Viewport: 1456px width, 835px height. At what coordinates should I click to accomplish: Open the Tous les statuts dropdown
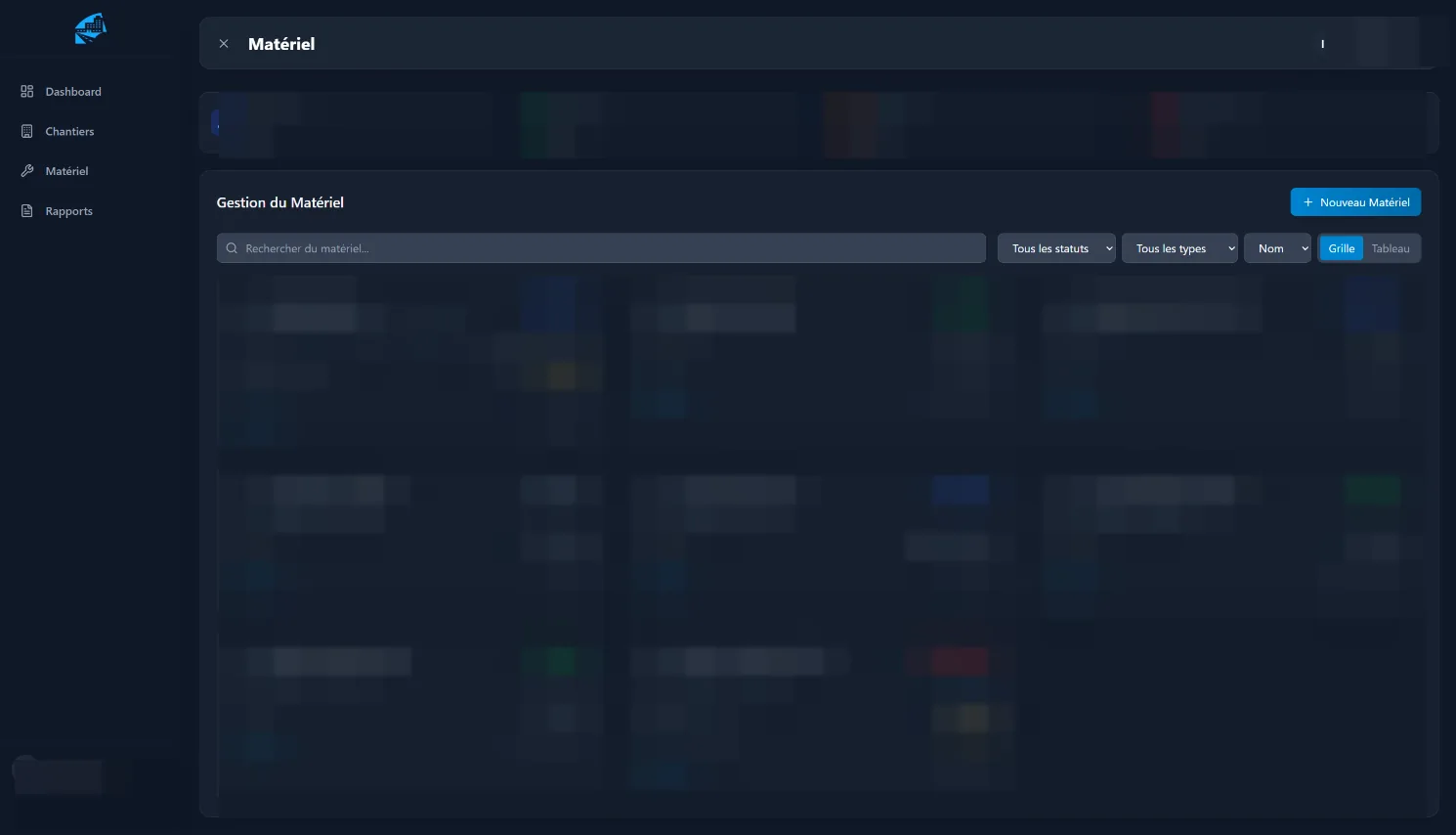click(x=1056, y=248)
